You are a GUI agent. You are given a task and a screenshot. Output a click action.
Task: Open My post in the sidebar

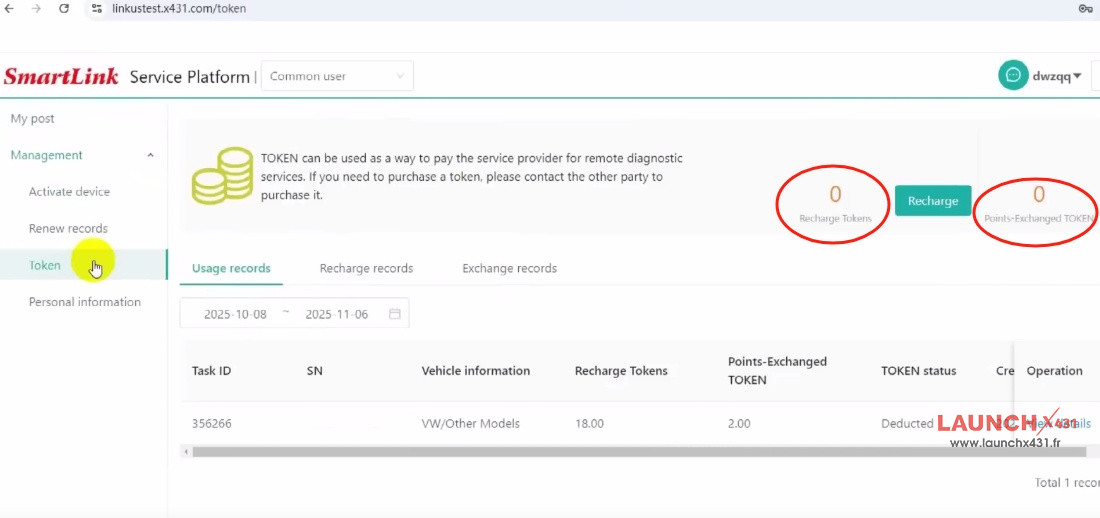(x=32, y=119)
